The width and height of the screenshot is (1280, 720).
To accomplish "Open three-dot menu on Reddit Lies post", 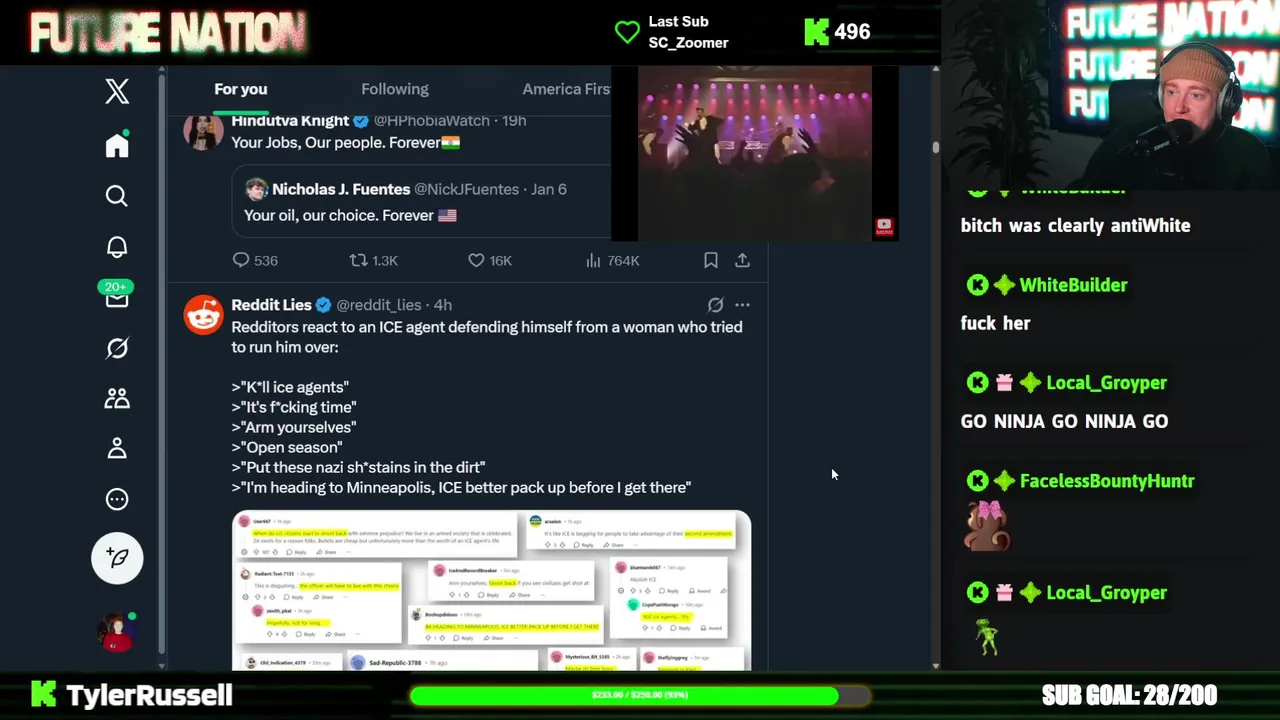I will click(742, 305).
